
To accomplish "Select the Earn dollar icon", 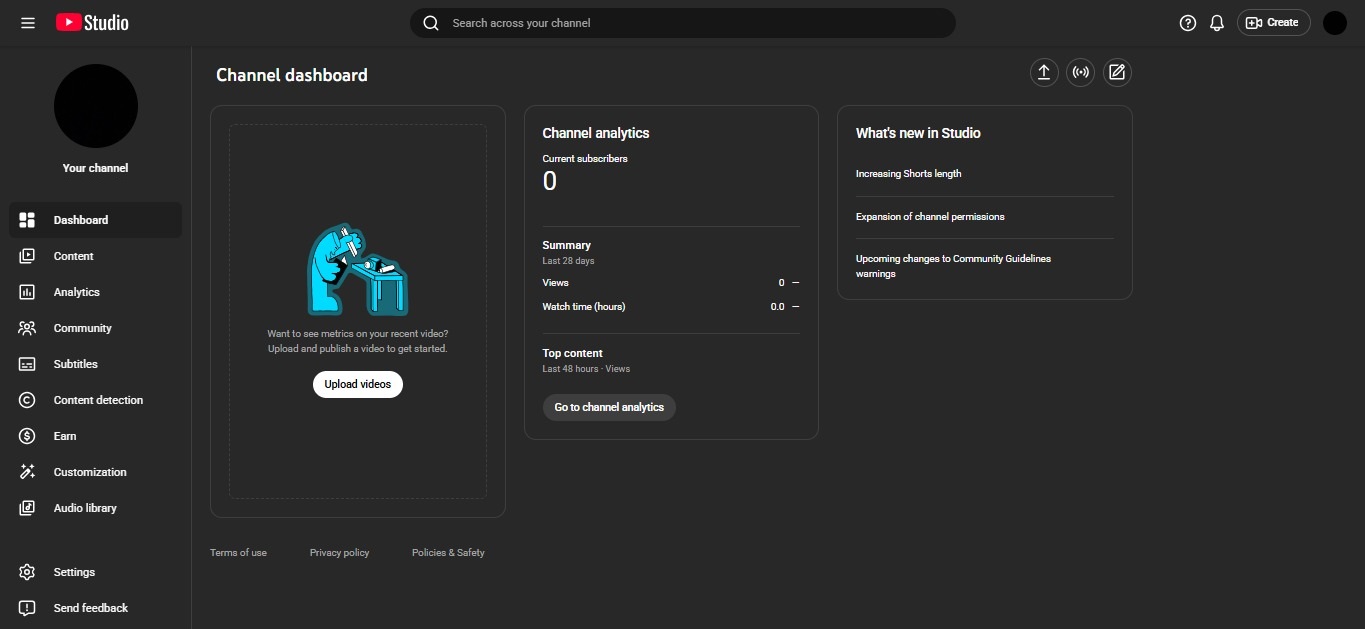I will click(x=27, y=436).
